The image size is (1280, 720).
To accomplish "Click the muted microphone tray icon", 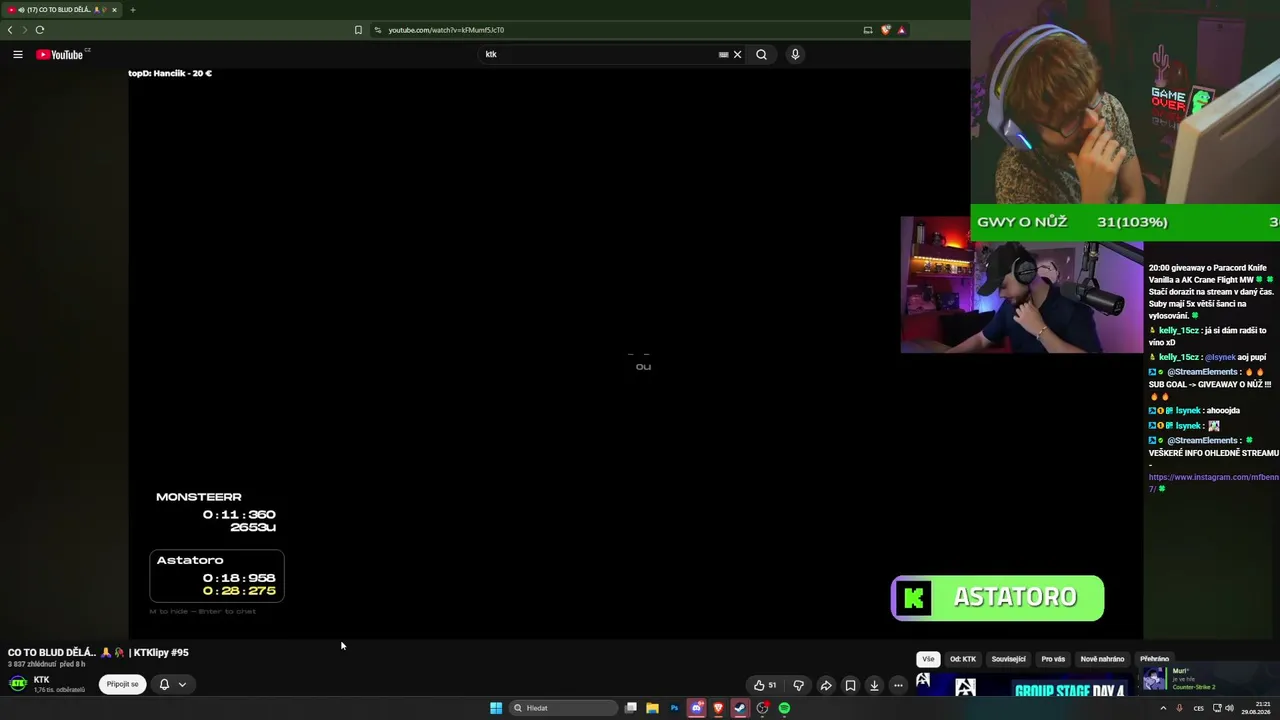I will tap(1180, 708).
